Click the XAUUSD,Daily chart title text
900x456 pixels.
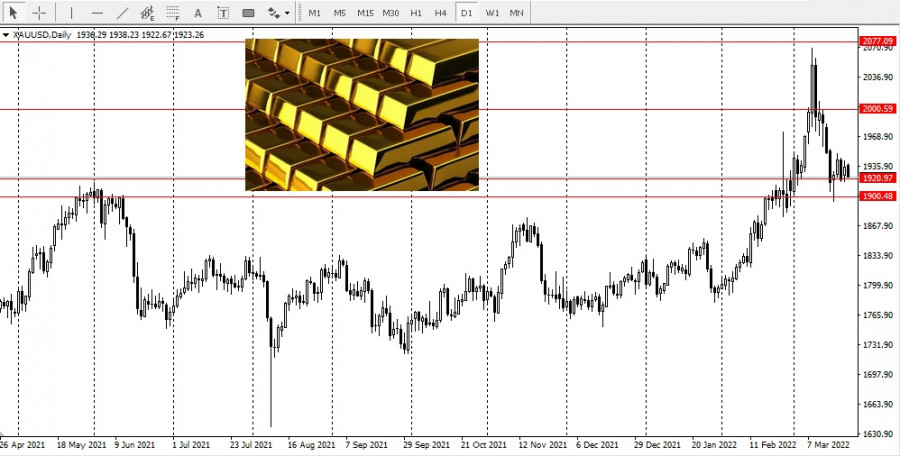(42, 35)
